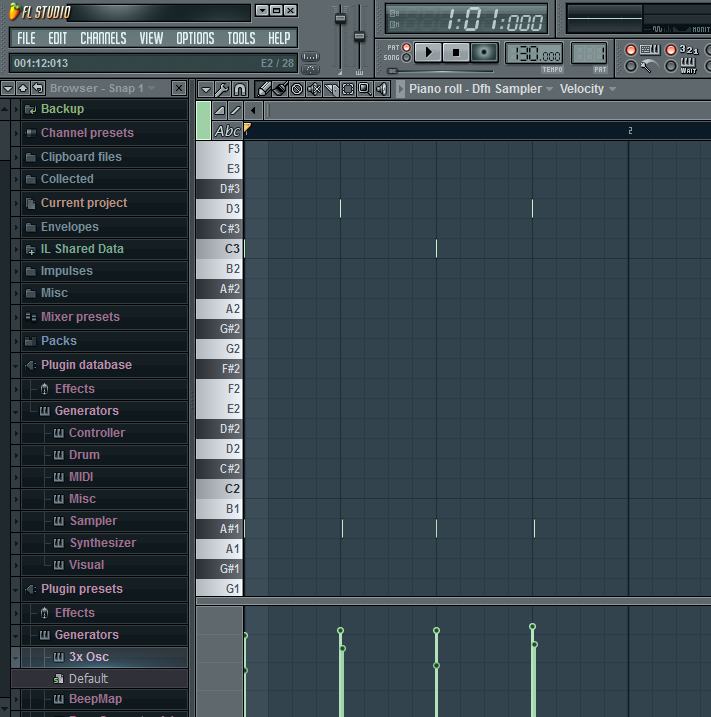Expand the Packs folder in browser
711x717 pixels.
pos(58,341)
